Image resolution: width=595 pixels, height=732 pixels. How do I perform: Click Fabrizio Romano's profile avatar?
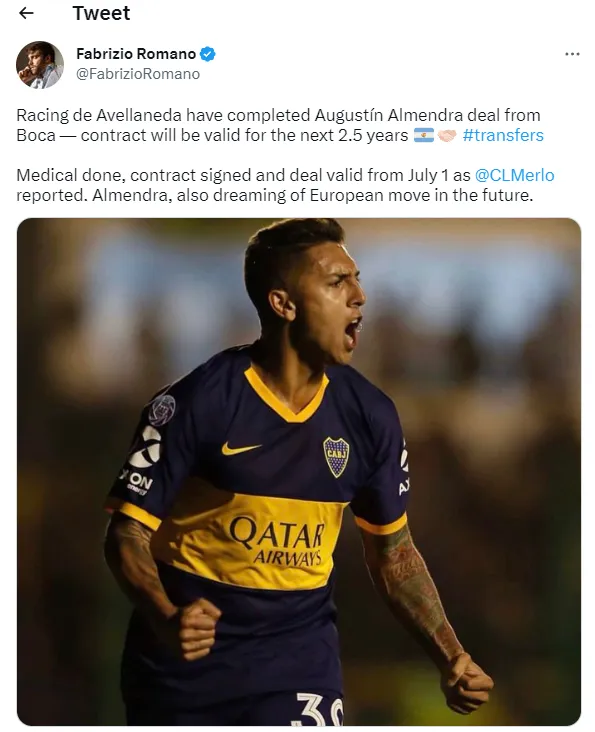click(40, 65)
